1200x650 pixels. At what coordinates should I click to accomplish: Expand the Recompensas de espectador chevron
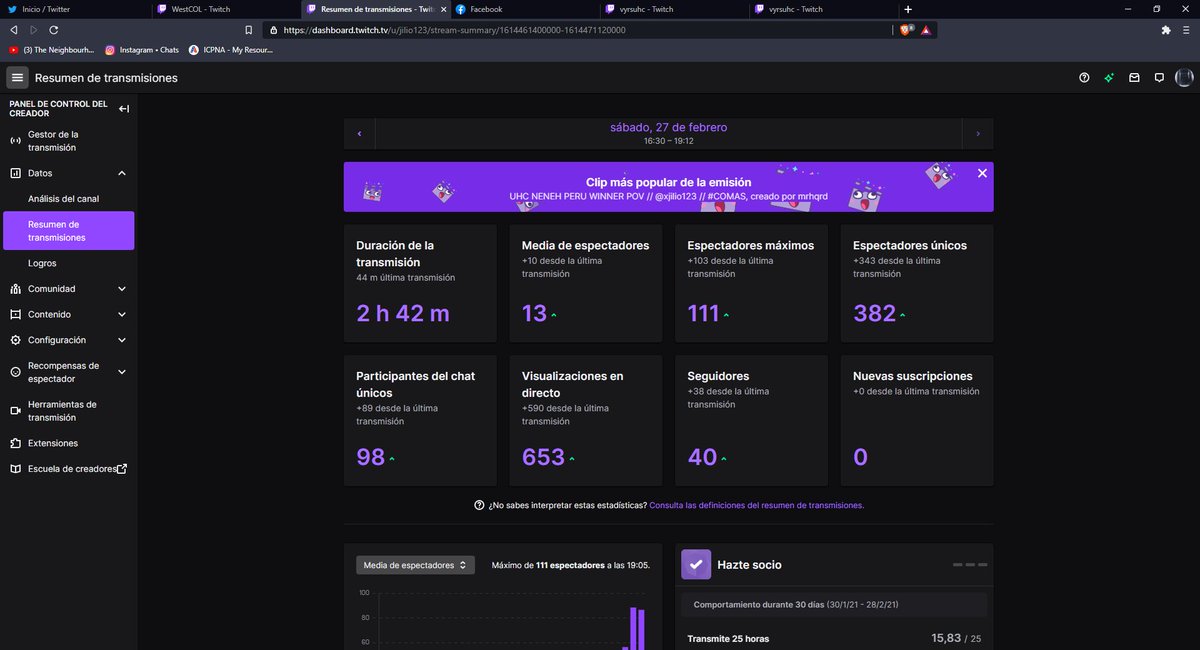tap(122, 372)
